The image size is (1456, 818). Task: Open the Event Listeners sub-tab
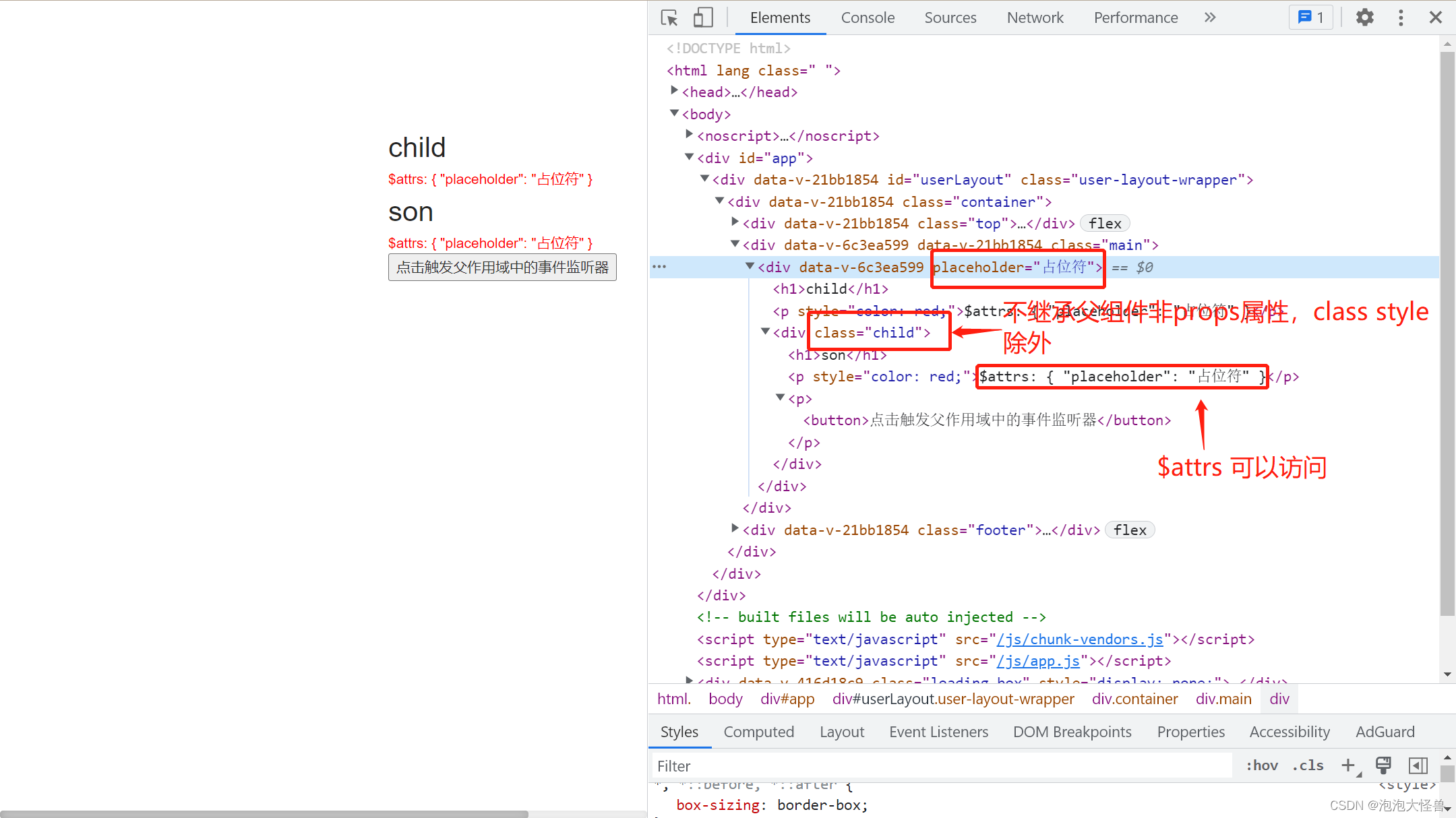[x=938, y=732]
